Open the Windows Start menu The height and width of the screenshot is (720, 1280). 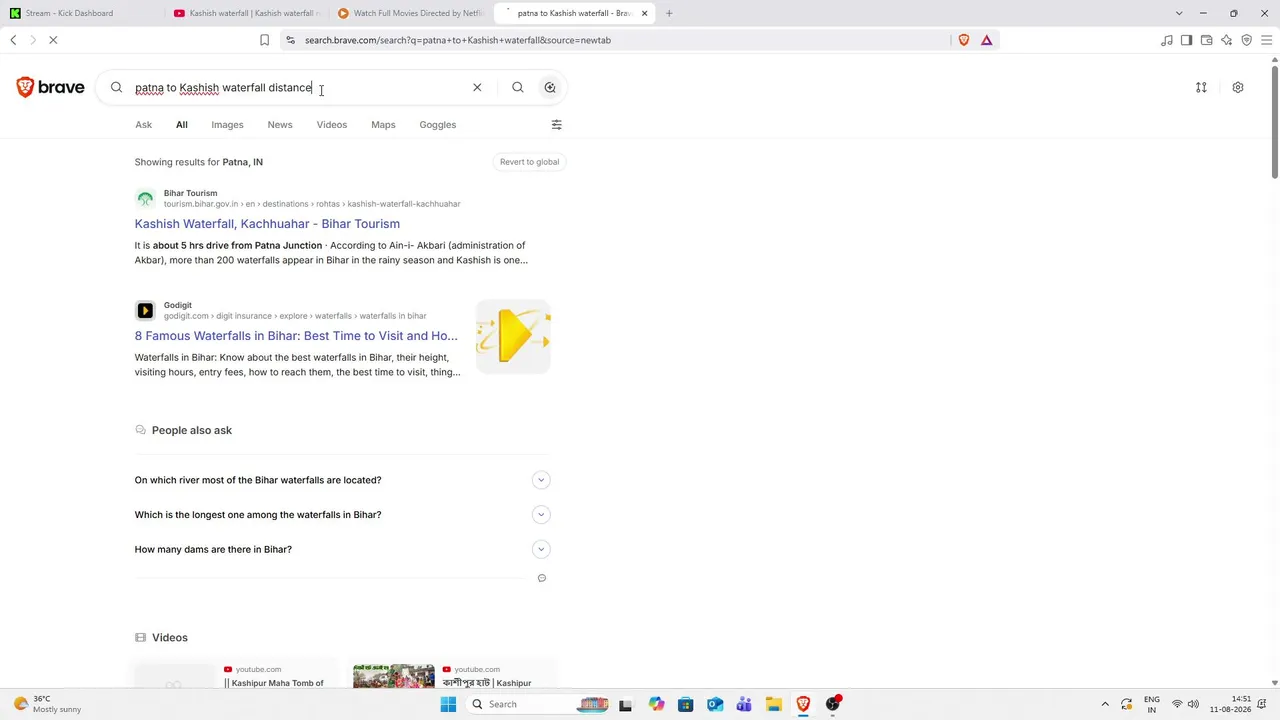[448, 704]
